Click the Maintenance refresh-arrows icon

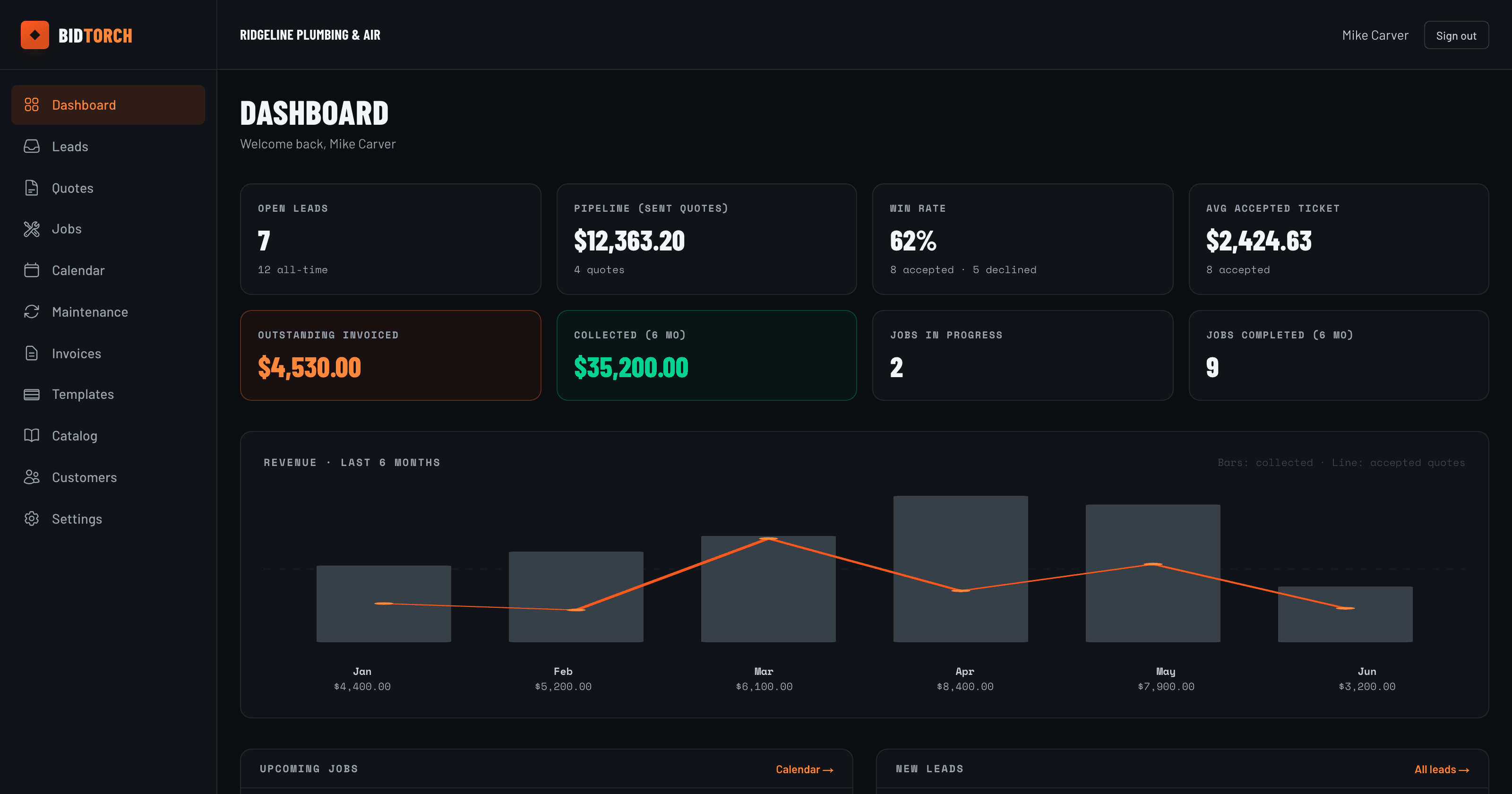[x=32, y=312]
